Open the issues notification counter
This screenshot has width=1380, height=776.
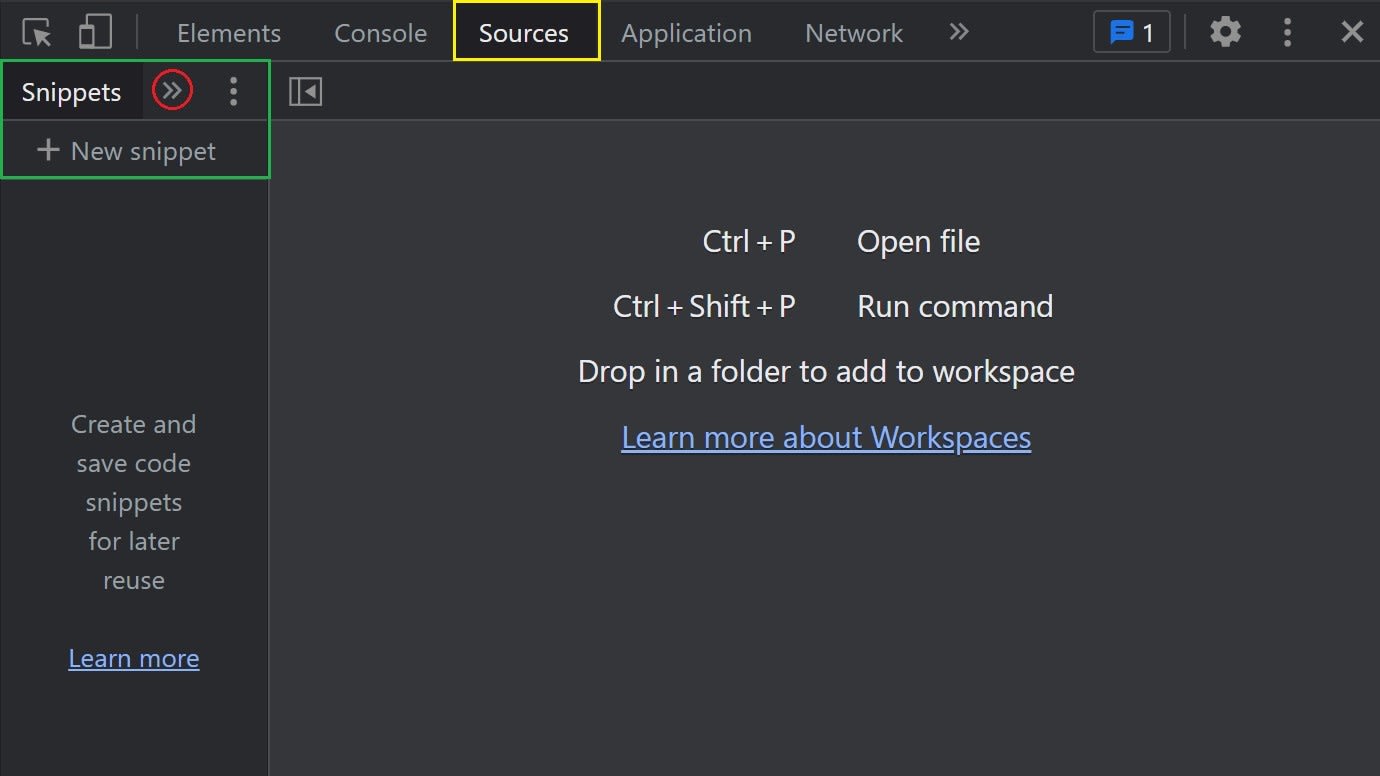pyautogui.click(x=1131, y=31)
